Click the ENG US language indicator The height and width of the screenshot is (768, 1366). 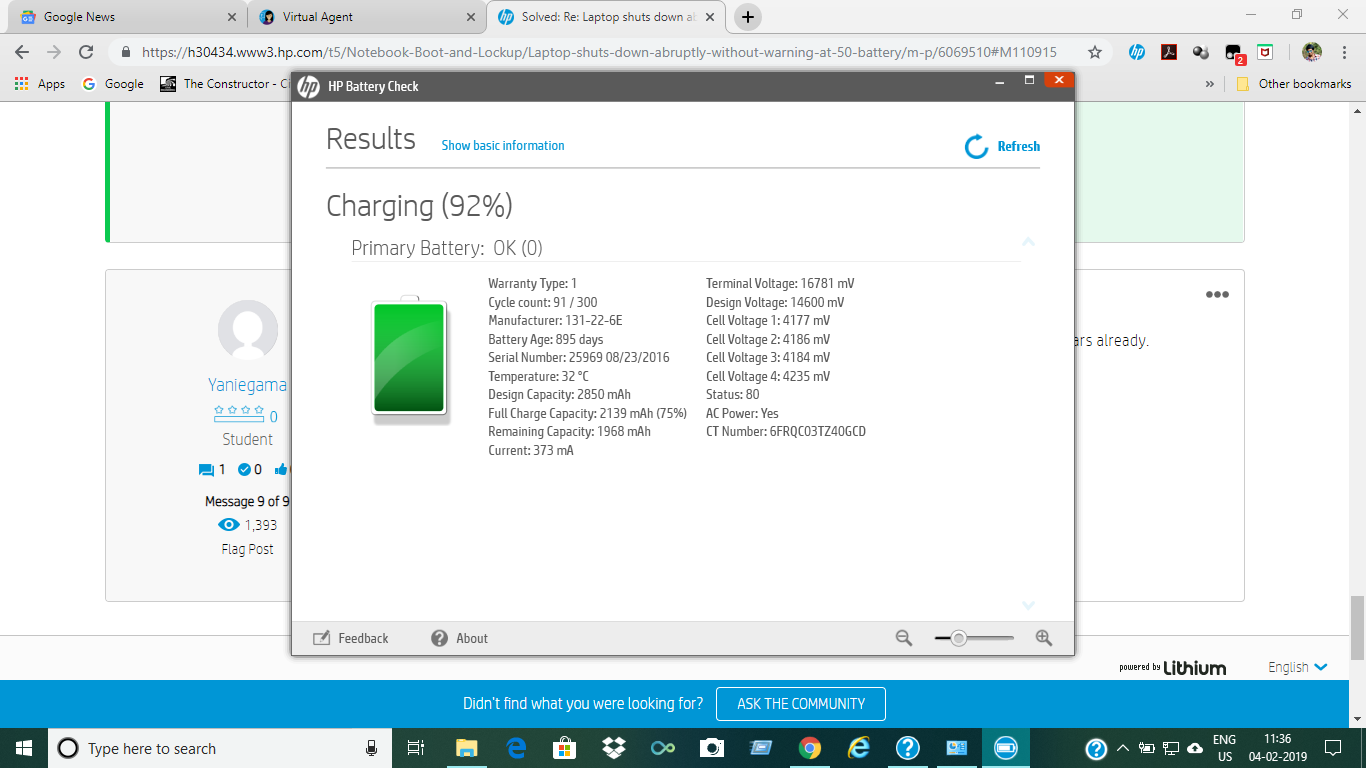tap(1224, 748)
